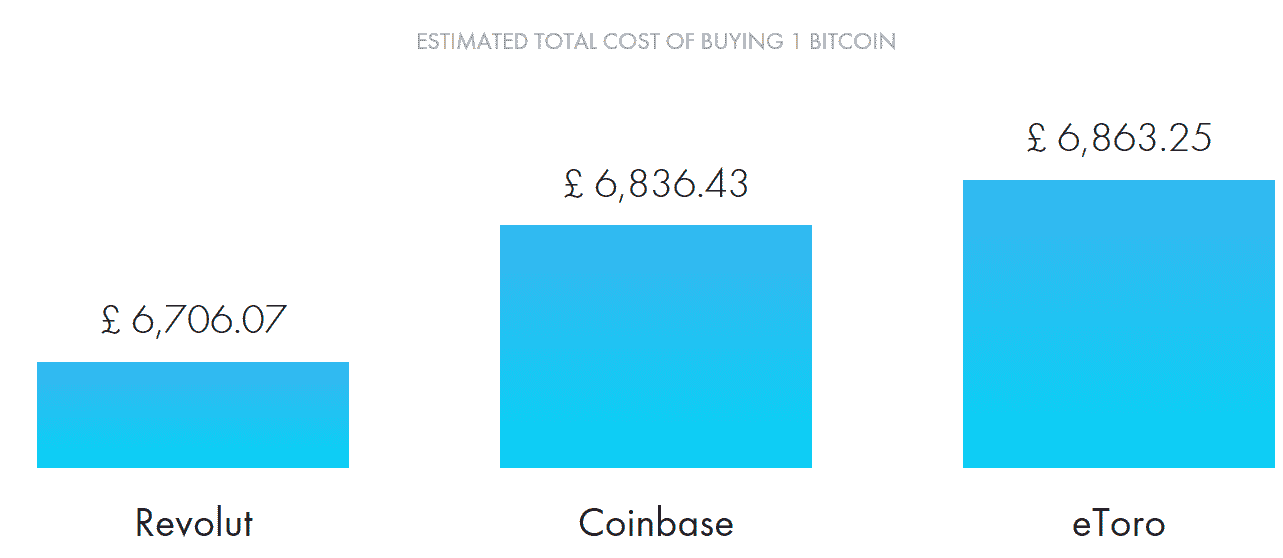
Task: Select the number 1 in the chart heading
Action: coord(796,42)
